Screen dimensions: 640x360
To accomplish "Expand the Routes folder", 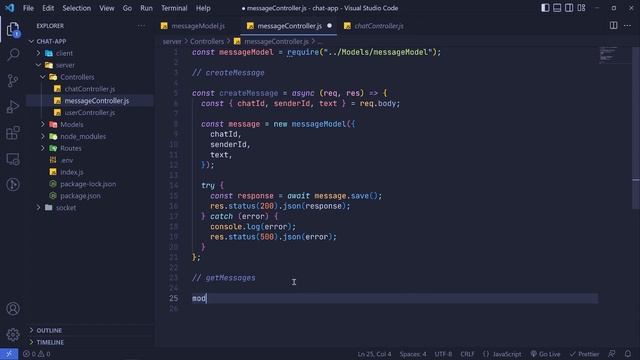I will 43,148.
